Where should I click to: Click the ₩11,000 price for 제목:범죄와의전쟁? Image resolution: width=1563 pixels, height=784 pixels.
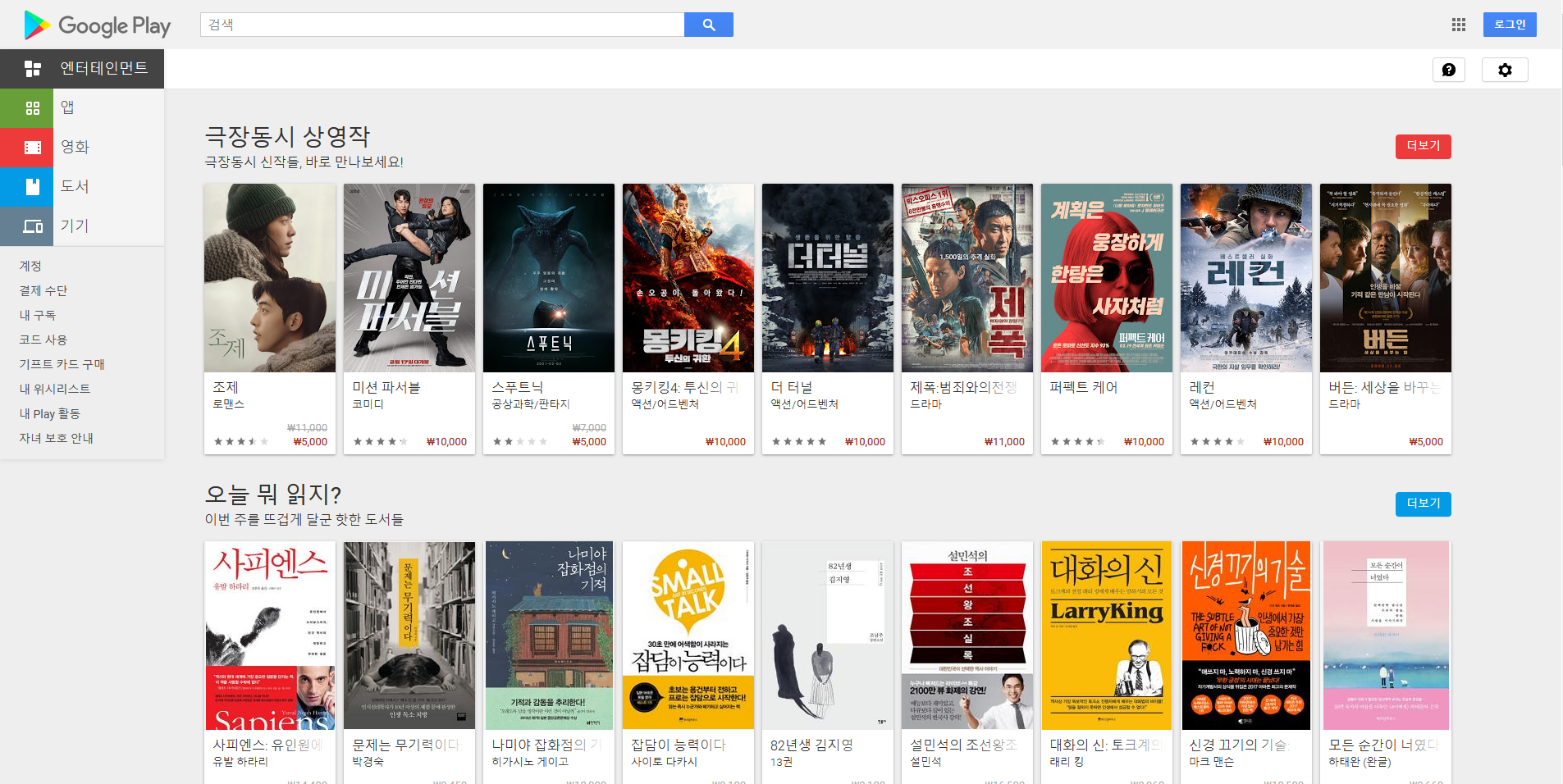1004,441
